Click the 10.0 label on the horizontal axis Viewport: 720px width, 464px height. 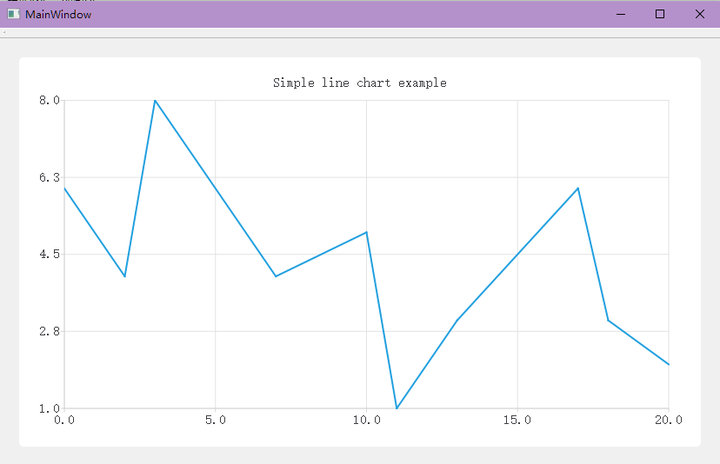[x=366, y=421]
